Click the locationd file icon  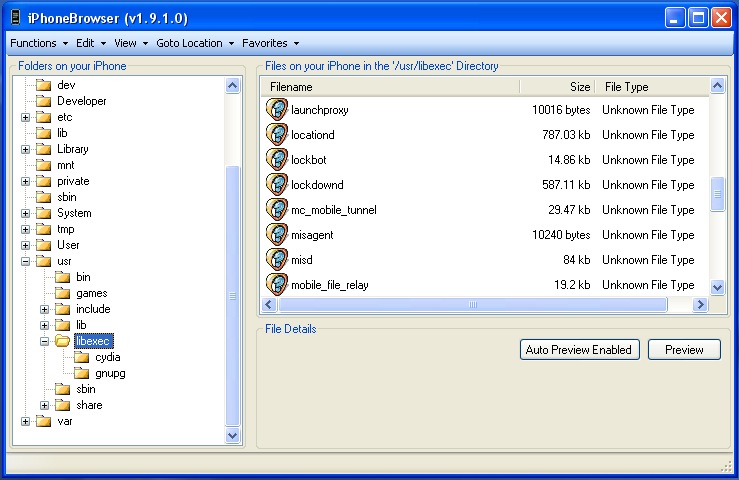(277, 135)
